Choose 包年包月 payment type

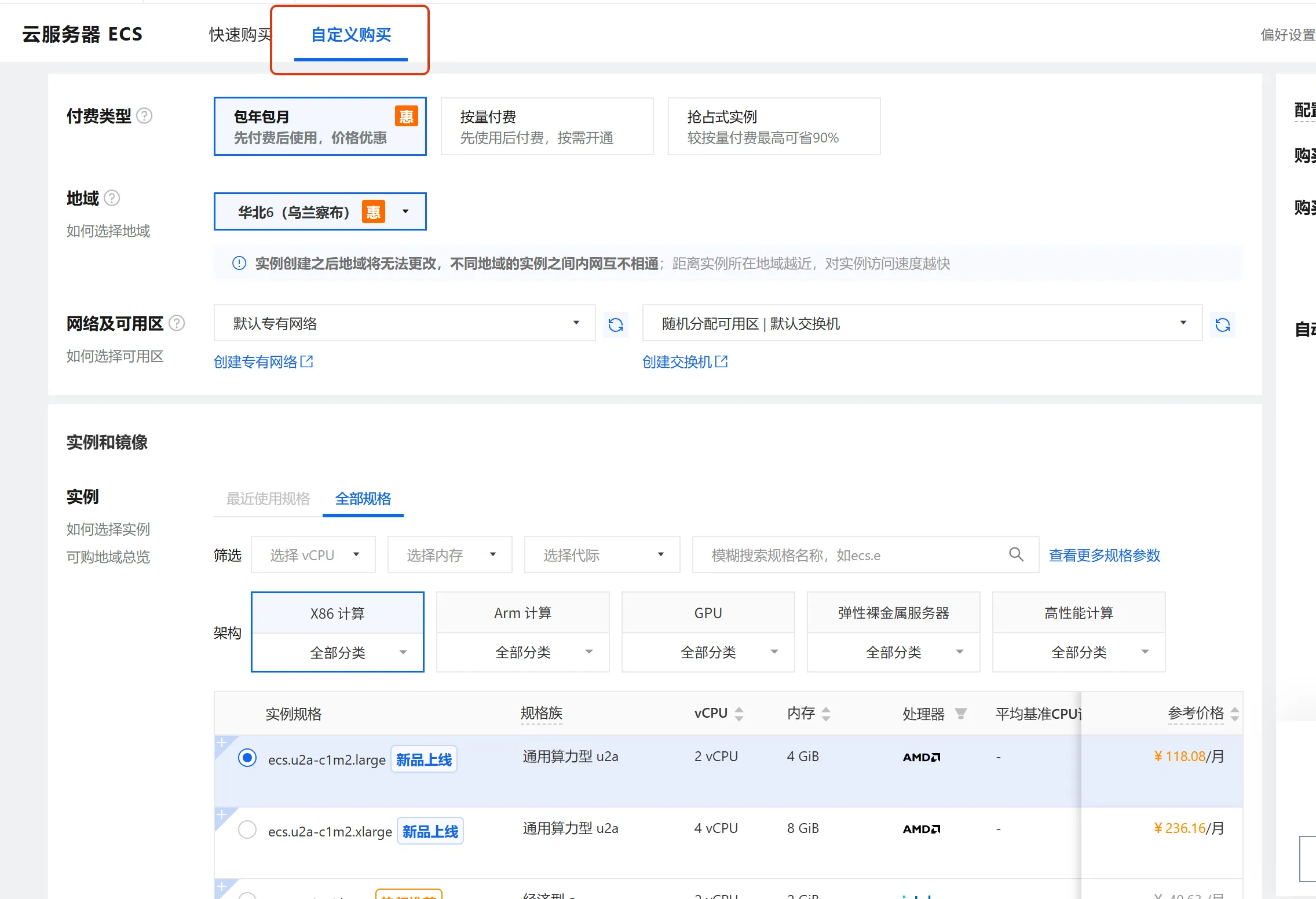320,126
